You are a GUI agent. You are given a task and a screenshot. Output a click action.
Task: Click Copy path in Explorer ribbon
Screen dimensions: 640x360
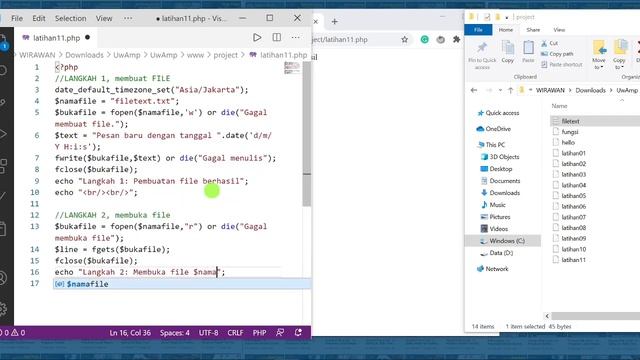(x=557, y=54)
